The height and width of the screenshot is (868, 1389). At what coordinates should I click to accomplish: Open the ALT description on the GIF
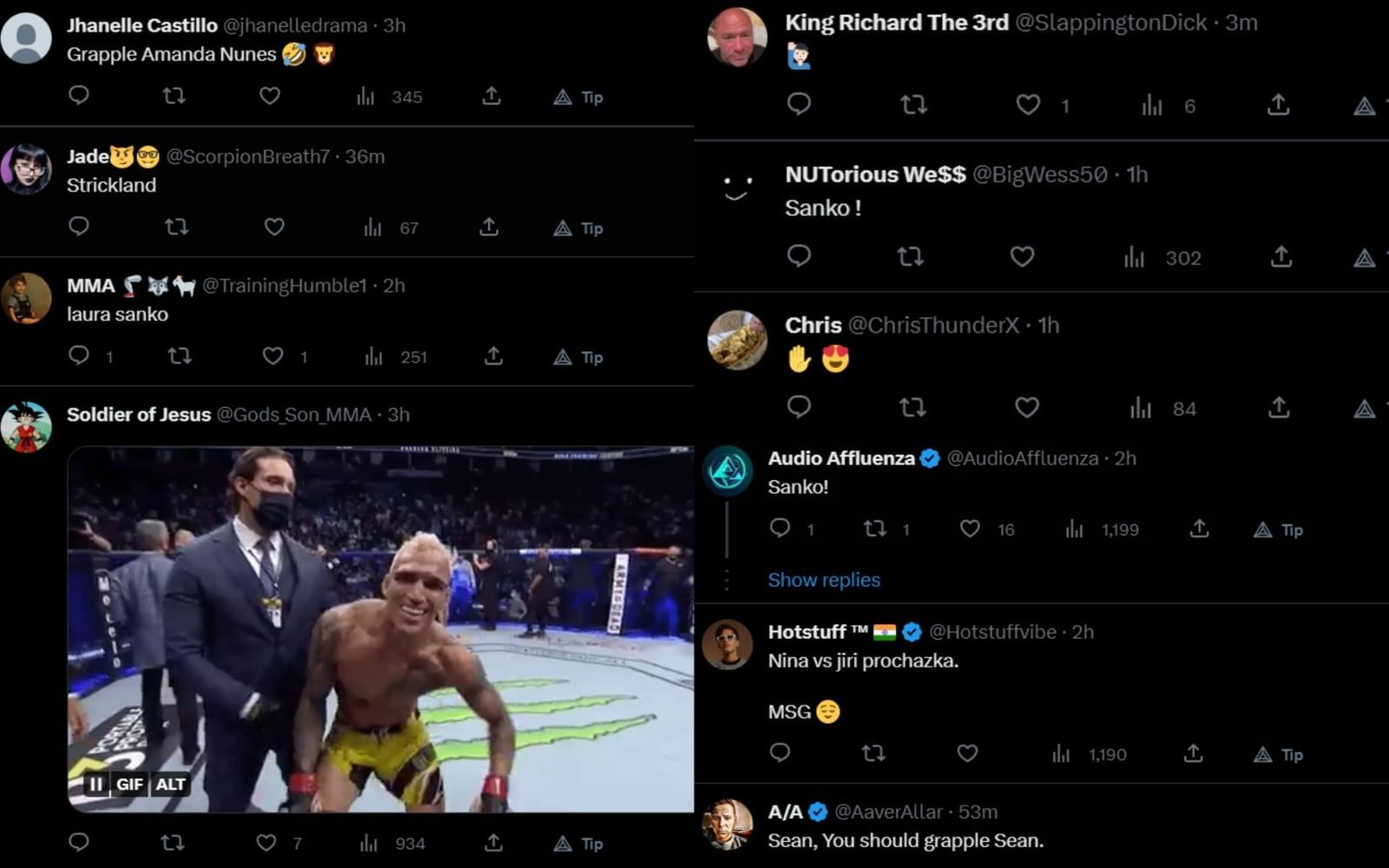pyautogui.click(x=171, y=784)
